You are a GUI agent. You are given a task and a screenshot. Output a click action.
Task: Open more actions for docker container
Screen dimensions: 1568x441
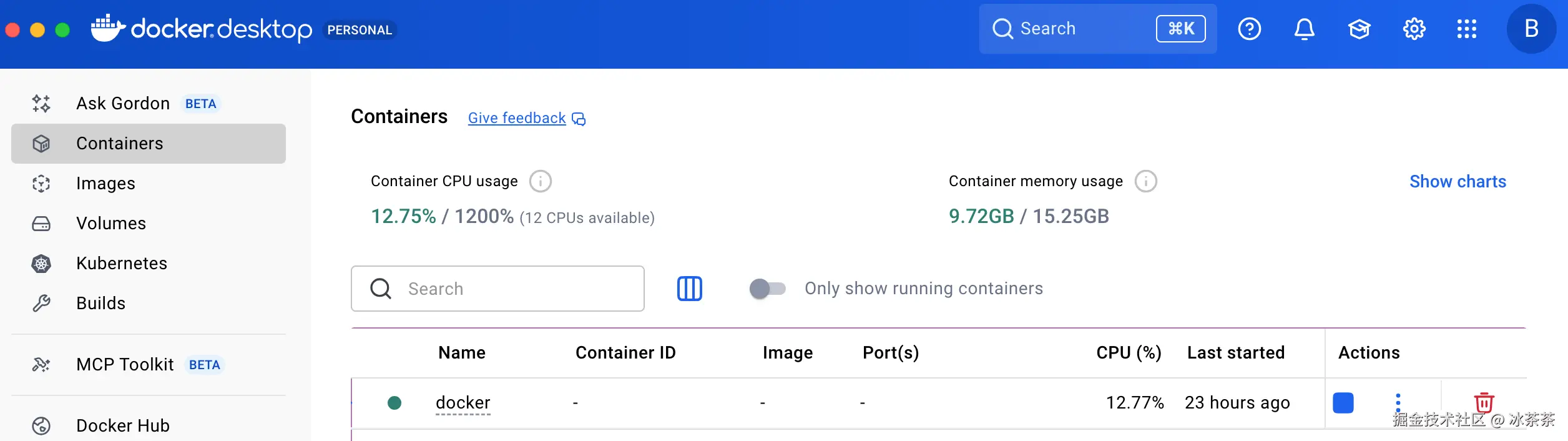pos(1398,402)
